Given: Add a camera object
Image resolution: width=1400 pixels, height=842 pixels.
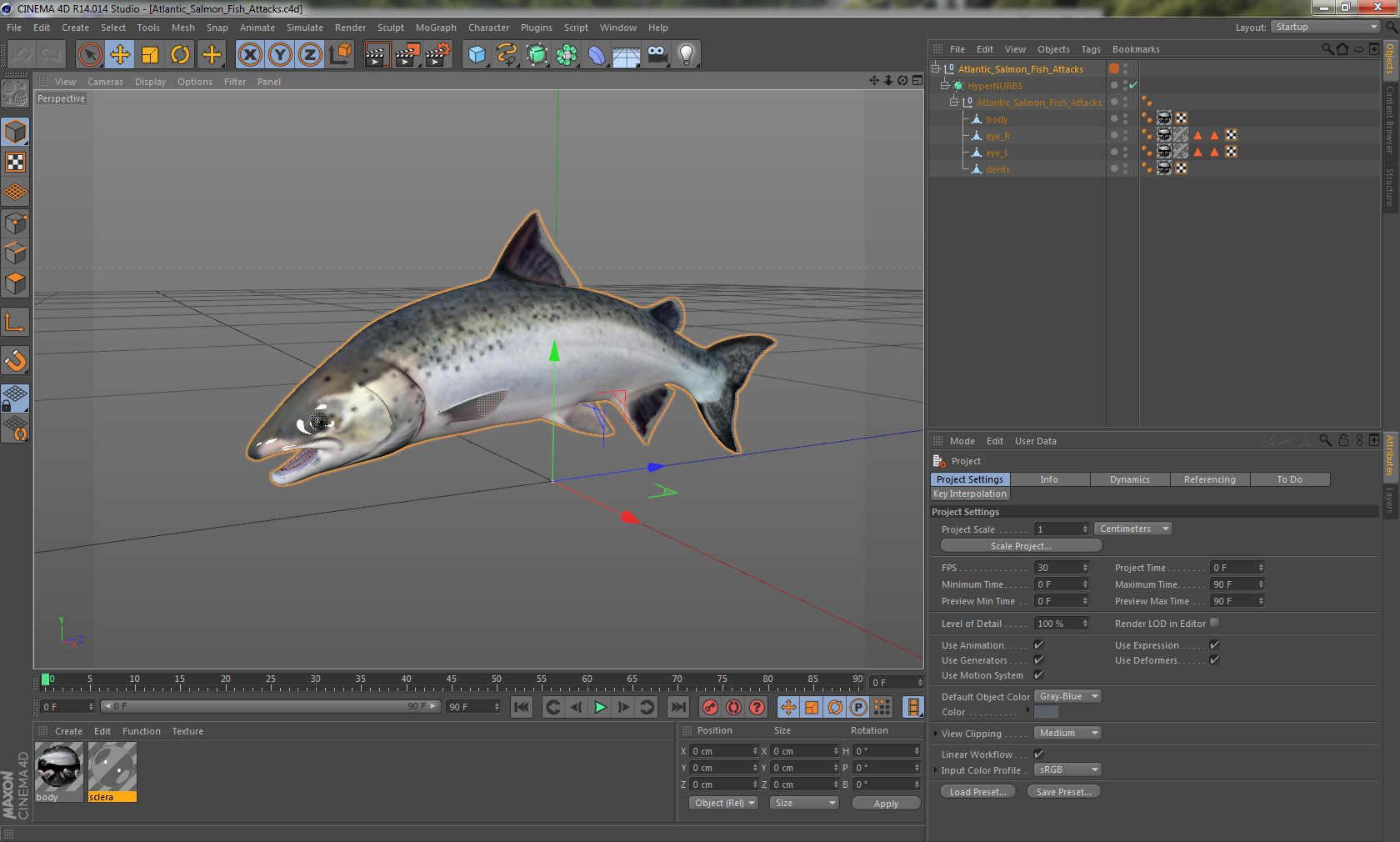Looking at the screenshot, I should pyautogui.click(x=657, y=55).
